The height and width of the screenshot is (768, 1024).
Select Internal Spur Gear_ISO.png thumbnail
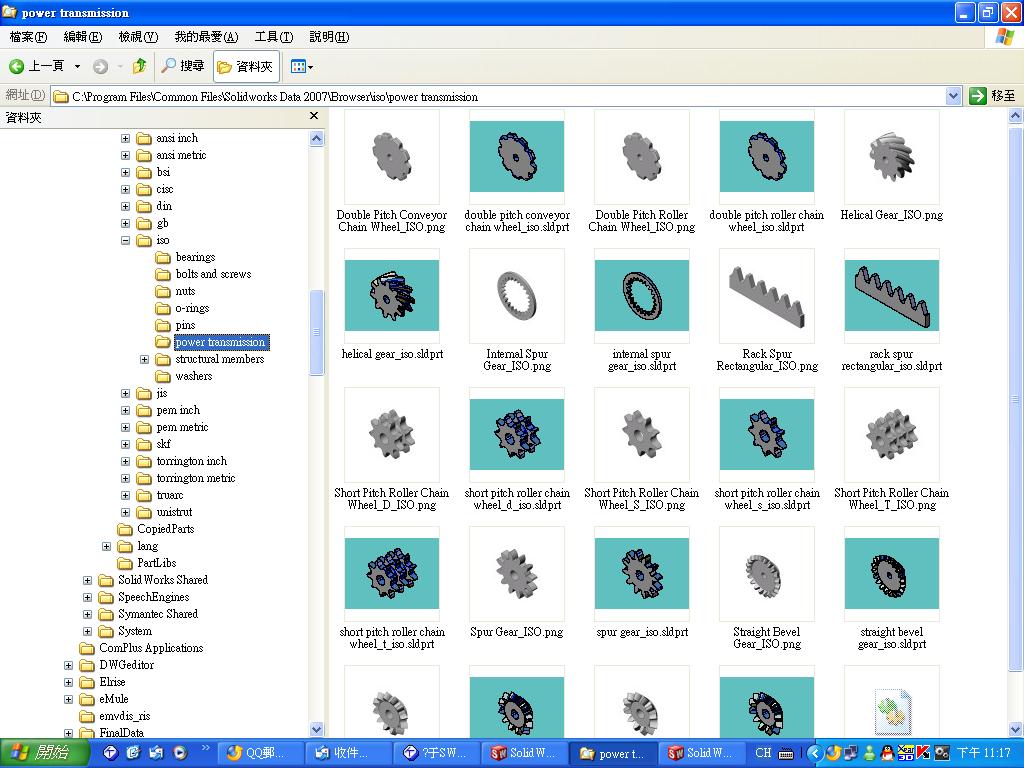point(517,296)
